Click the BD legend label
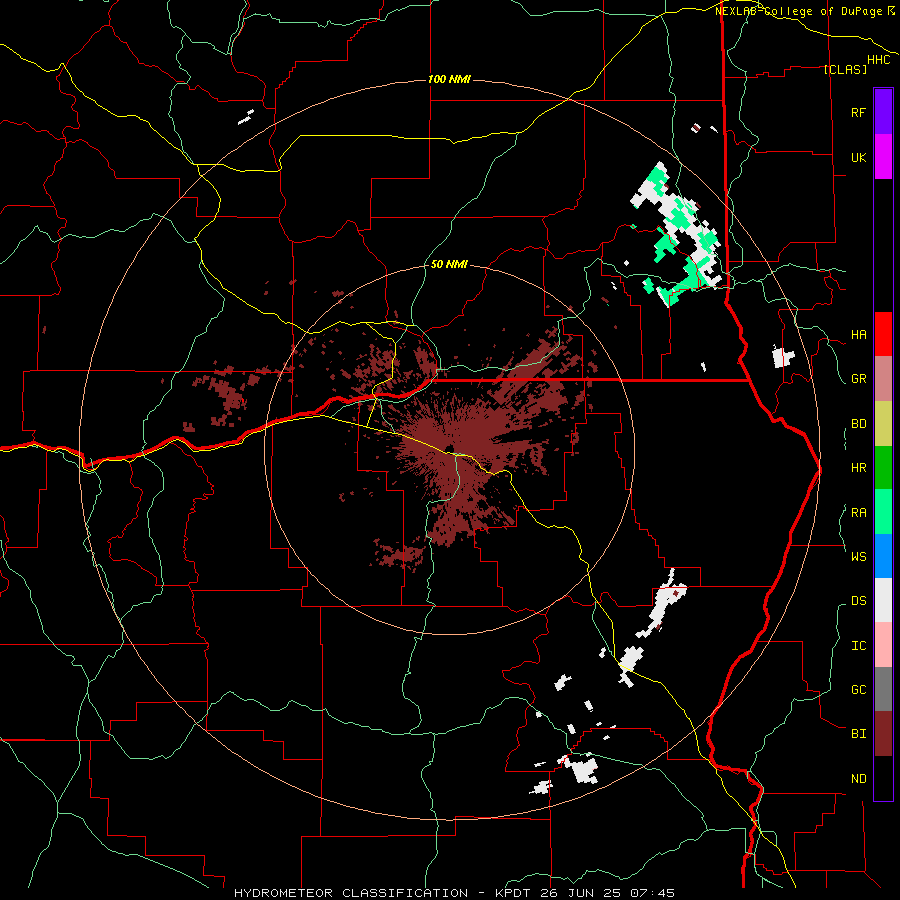 (x=858, y=424)
